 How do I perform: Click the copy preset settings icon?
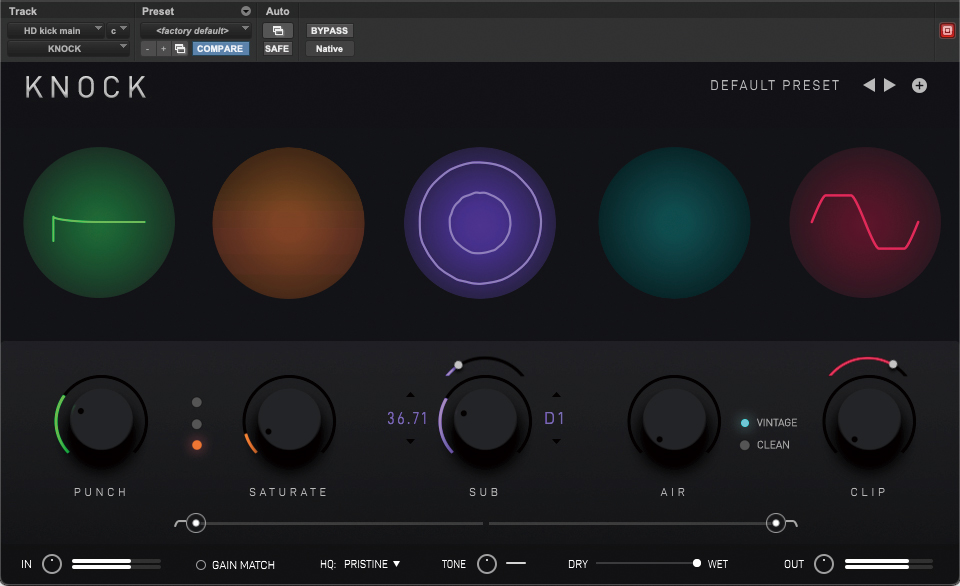tap(180, 48)
